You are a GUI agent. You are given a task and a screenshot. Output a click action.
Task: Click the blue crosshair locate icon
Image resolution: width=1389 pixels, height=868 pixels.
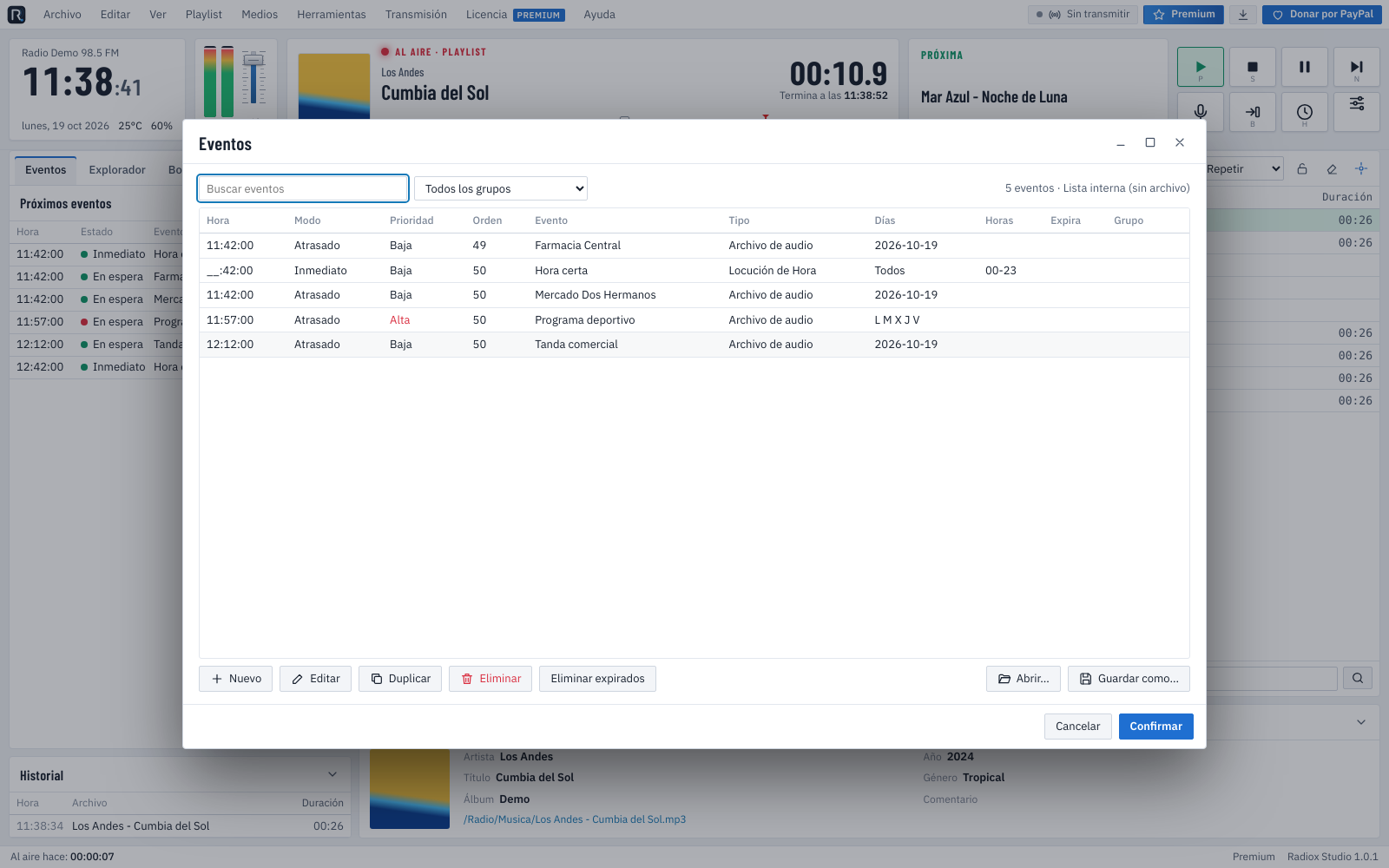pyautogui.click(x=1361, y=169)
